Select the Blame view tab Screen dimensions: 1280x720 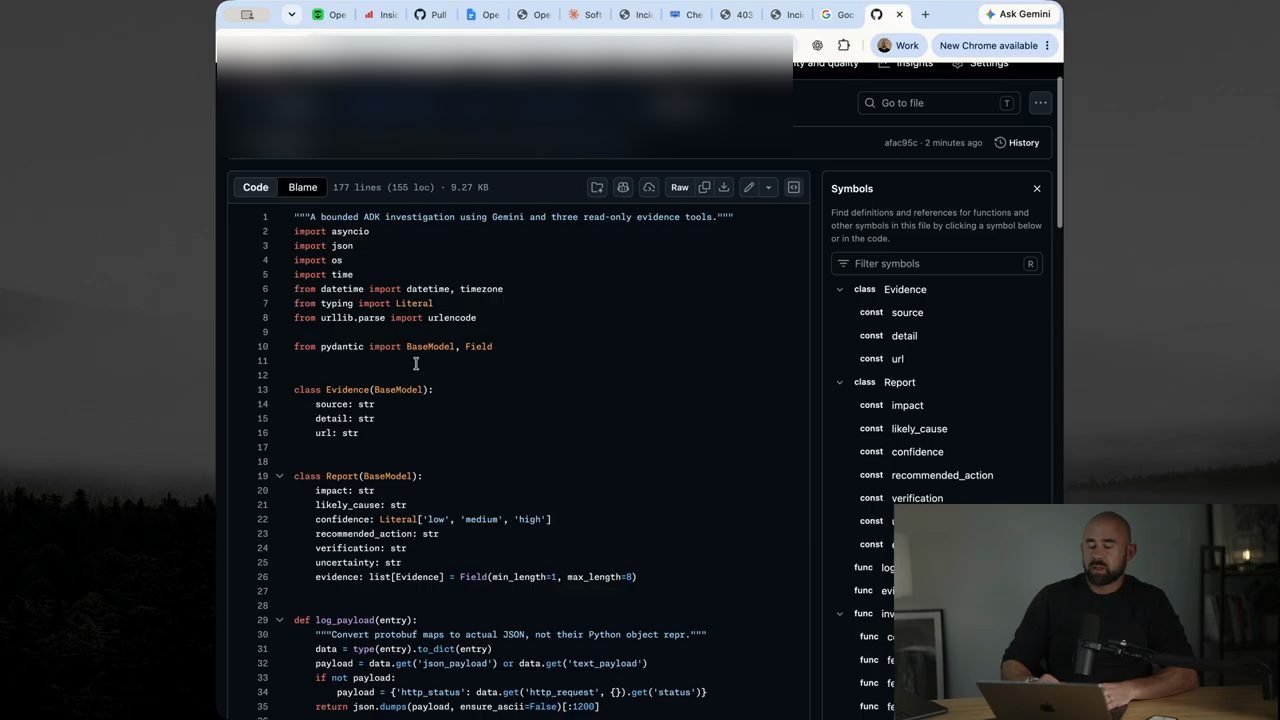point(303,187)
